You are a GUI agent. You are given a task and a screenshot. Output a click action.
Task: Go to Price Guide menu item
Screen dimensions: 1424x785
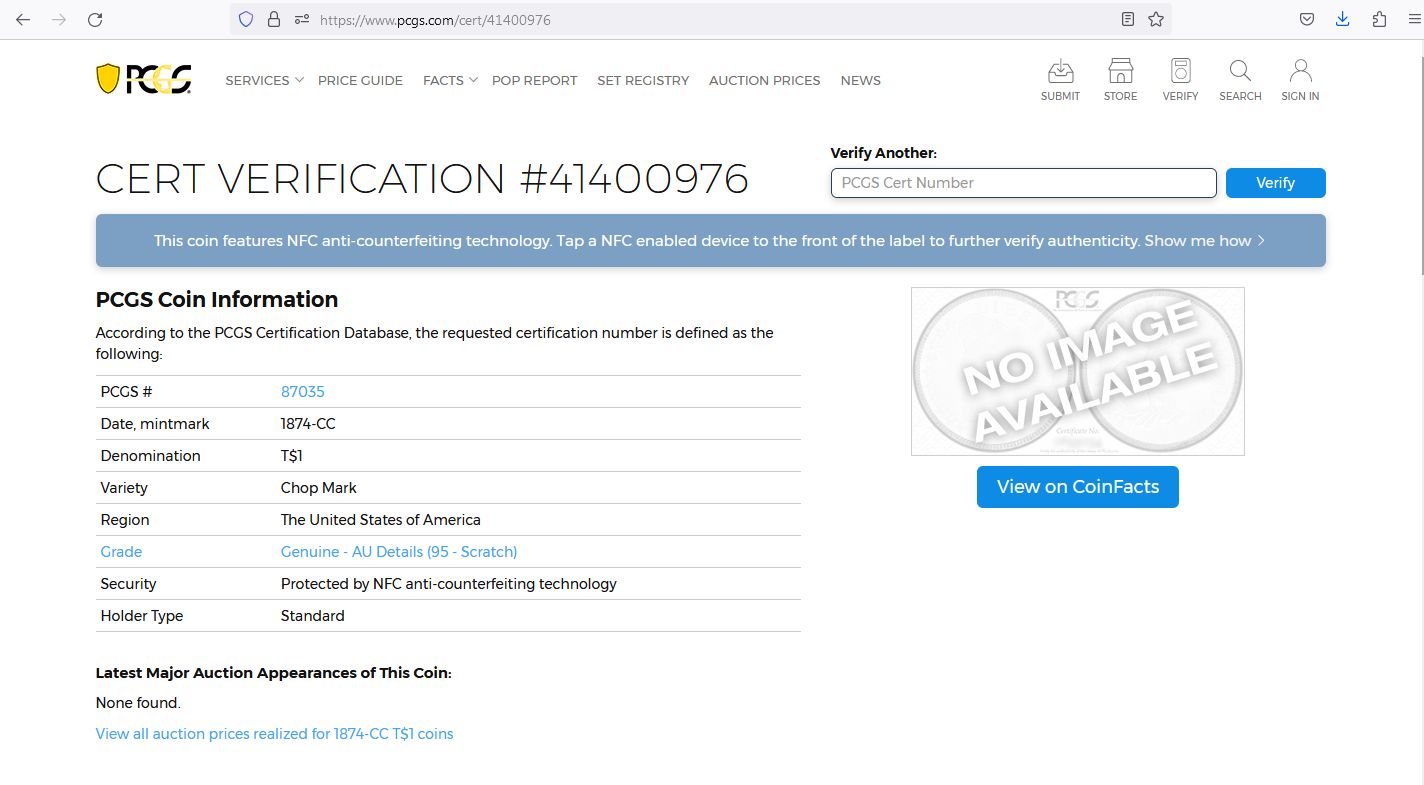[x=360, y=80]
